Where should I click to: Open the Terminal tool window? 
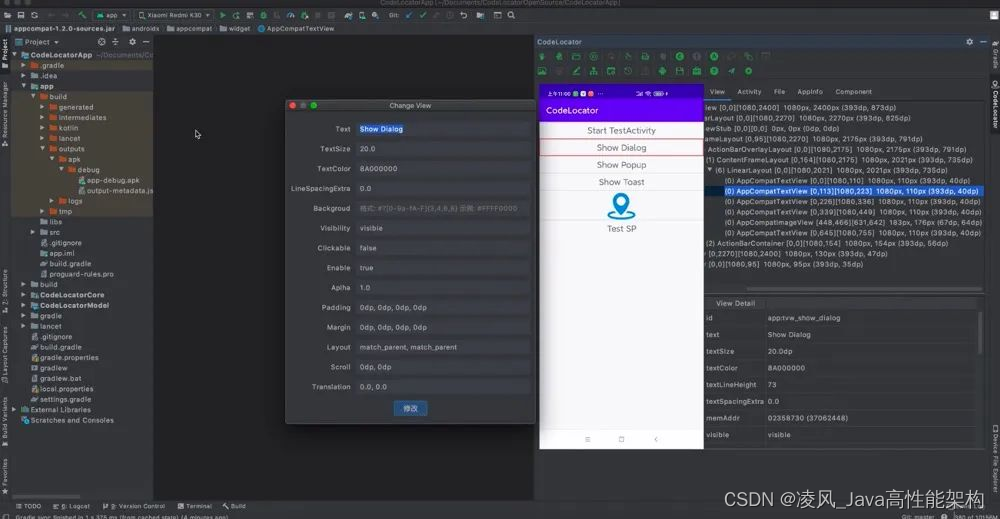click(x=195, y=506)
